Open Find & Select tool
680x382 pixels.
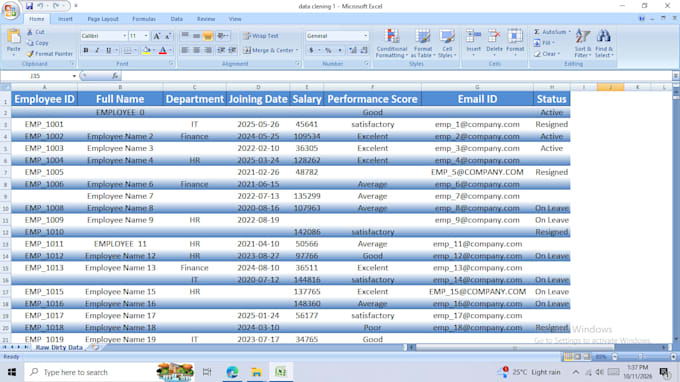pos(604,43)
